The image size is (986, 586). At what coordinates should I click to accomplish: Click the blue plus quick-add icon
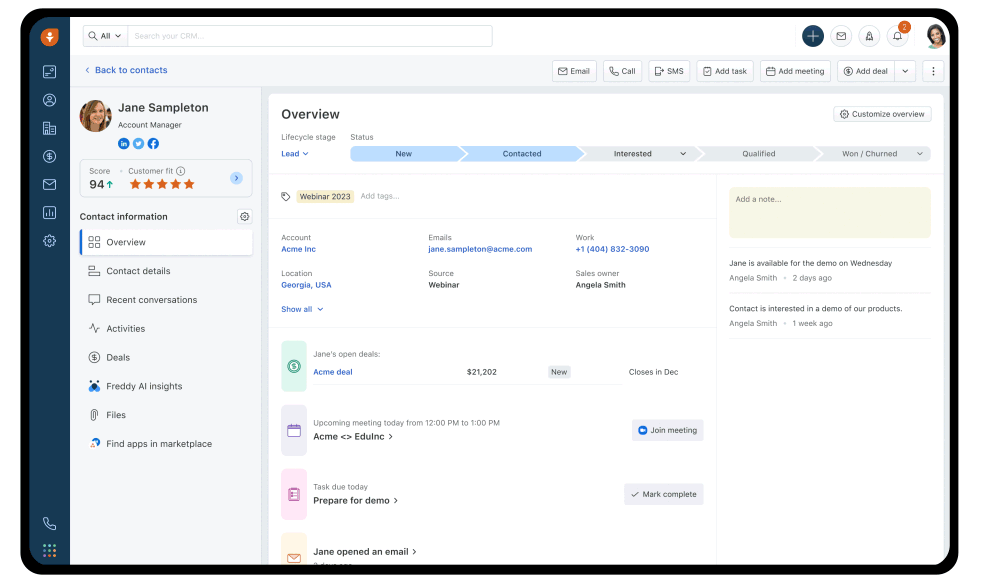pyautogui.click(x=813, y=36)
